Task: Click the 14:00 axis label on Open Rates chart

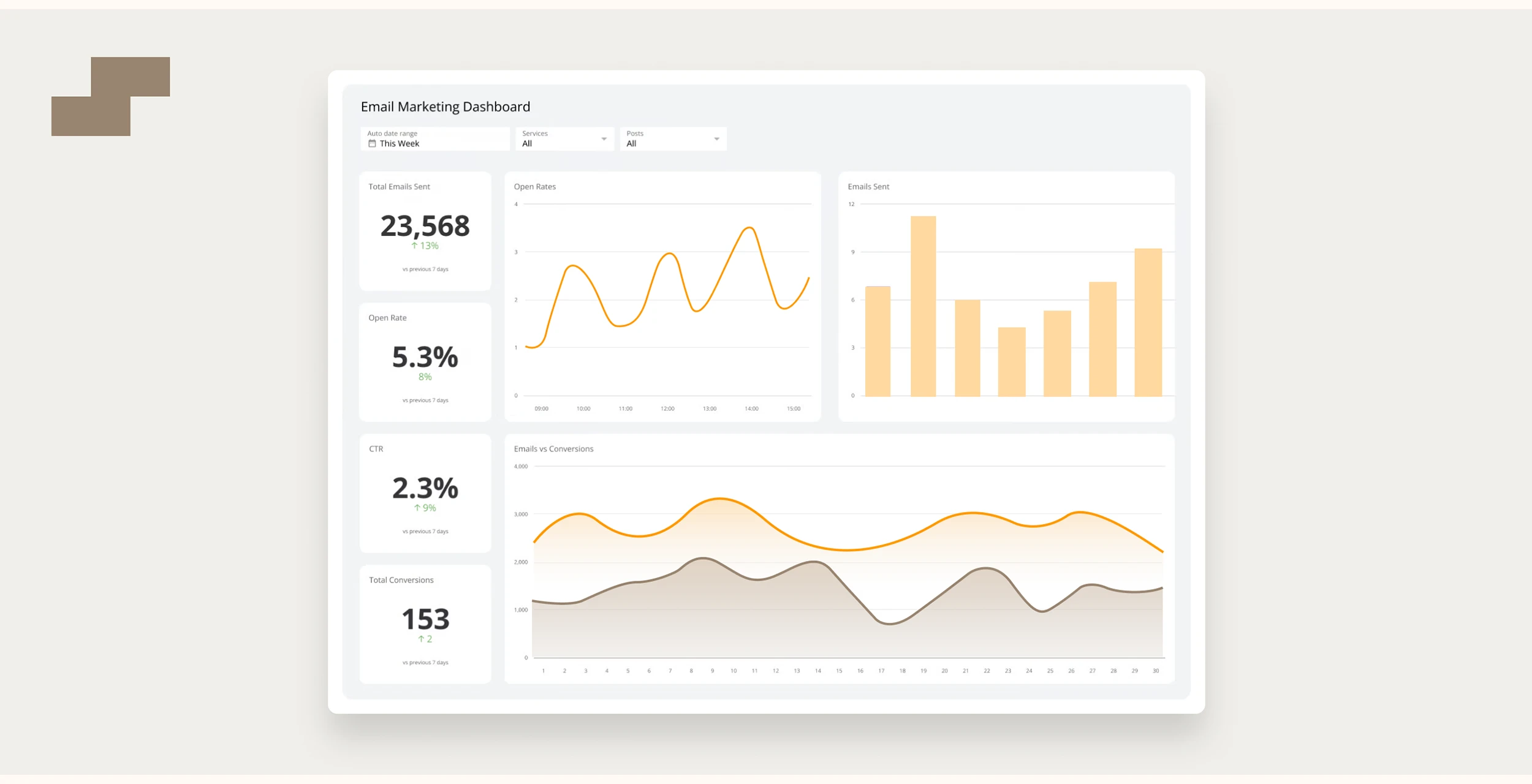Action: point(751,408)
